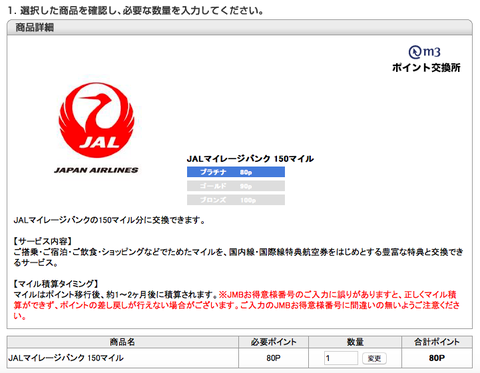Select the ブロンズ 100p tier bar
Screen dimensions: 480x373
coord(236,200)
